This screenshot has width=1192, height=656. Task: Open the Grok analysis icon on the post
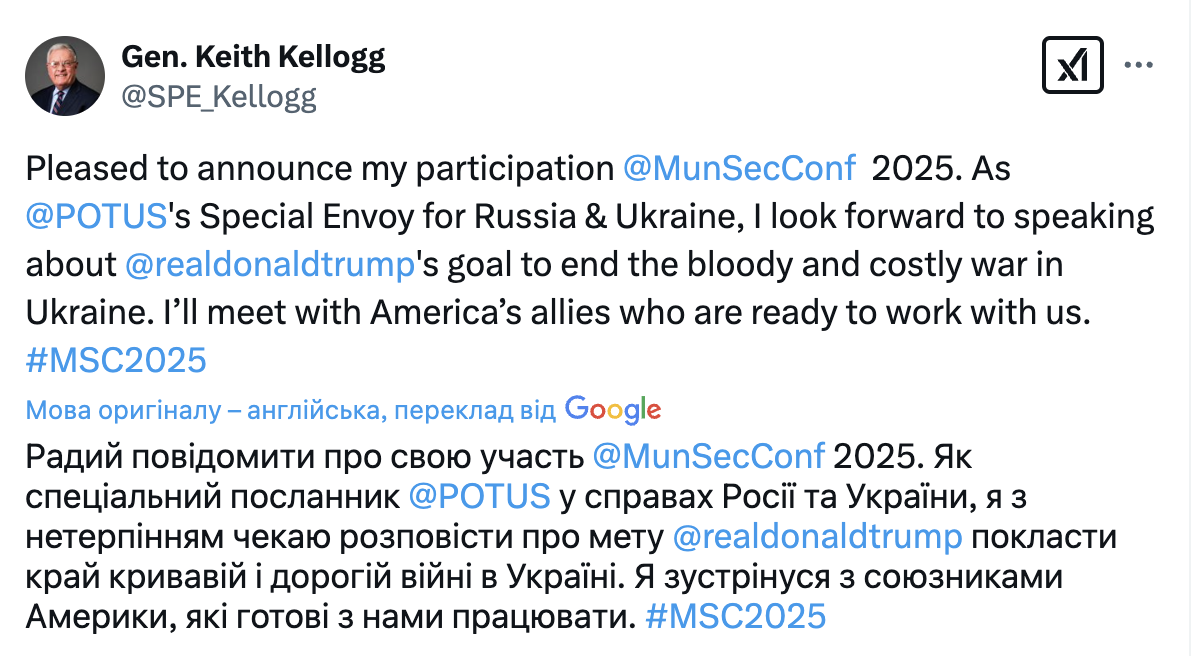1073,64
